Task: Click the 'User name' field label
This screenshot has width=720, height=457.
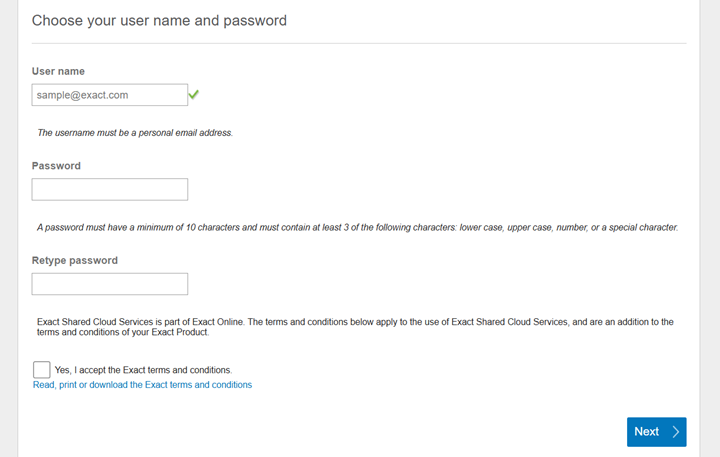Action: pos(58,72)
